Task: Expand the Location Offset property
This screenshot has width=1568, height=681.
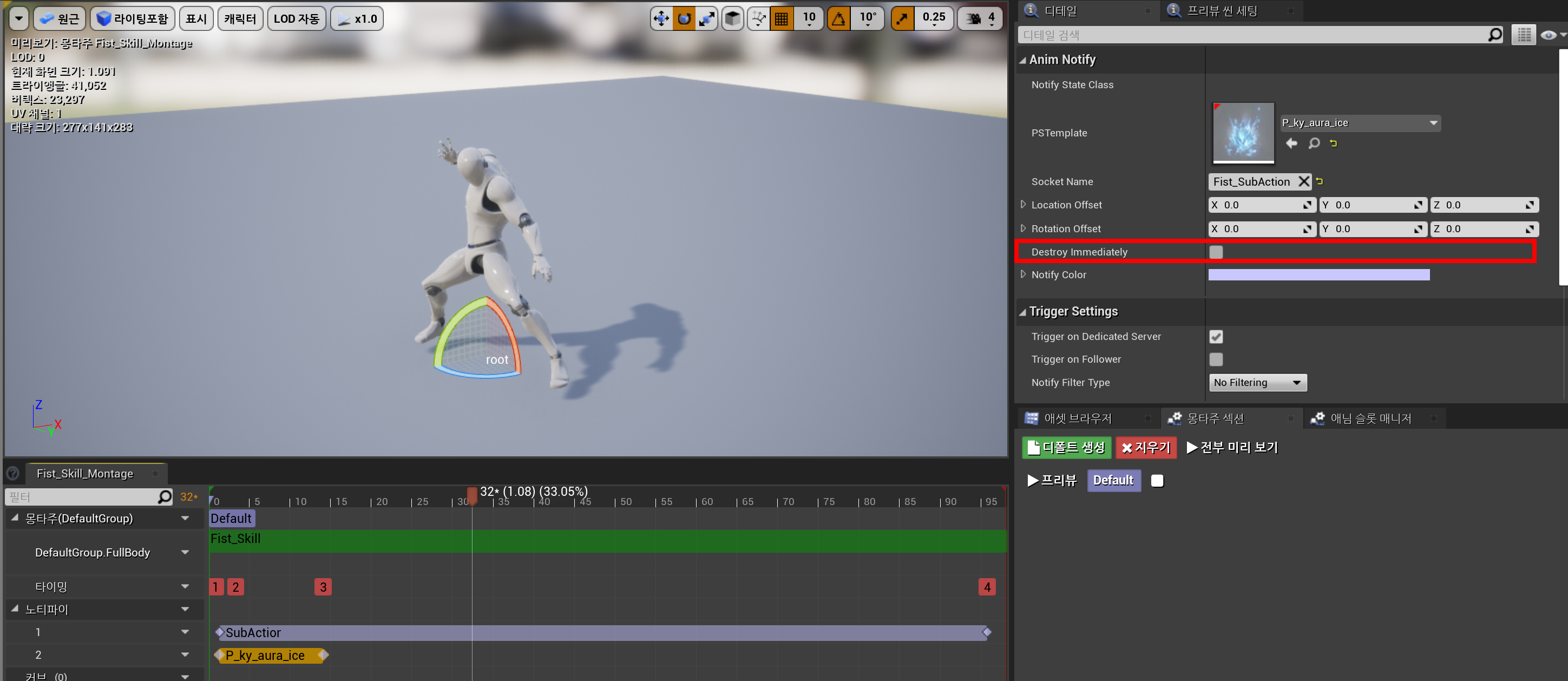Action: 1022,205
